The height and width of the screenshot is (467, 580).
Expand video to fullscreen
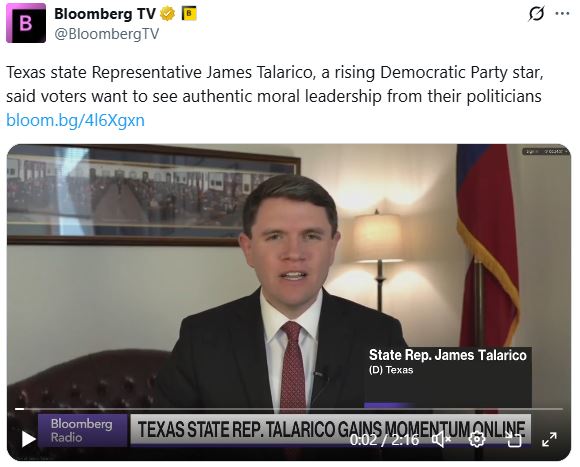[x=549, y=439]
